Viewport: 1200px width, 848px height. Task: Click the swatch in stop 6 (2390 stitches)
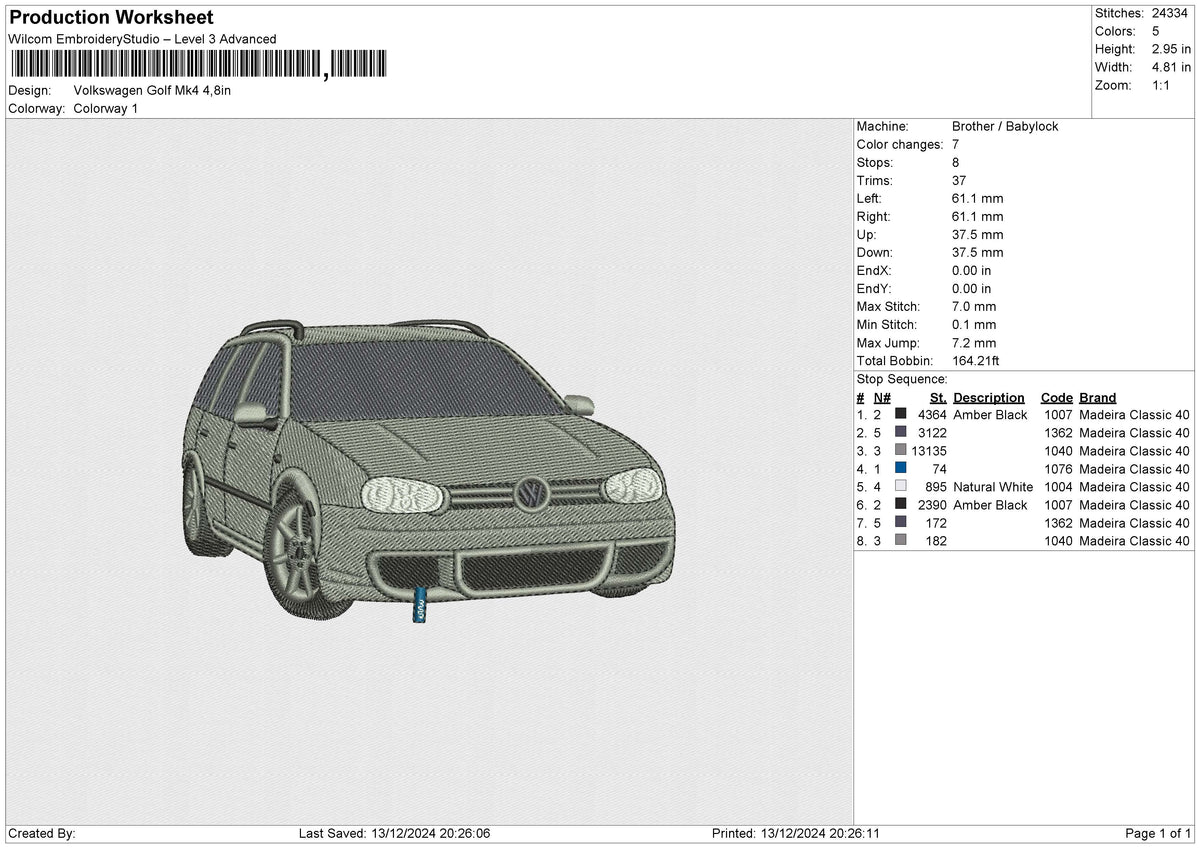click(901, 505)
